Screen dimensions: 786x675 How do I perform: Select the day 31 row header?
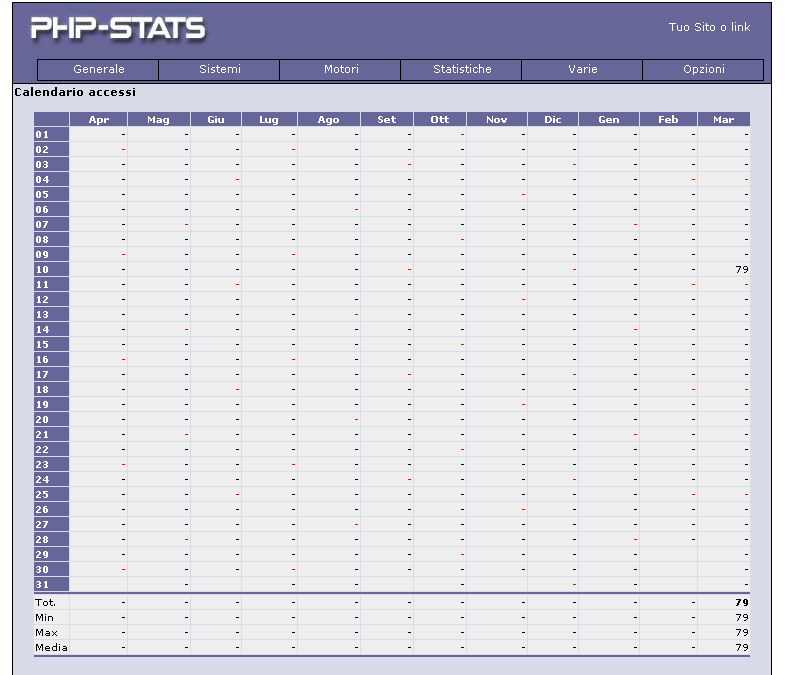[42, 585]
